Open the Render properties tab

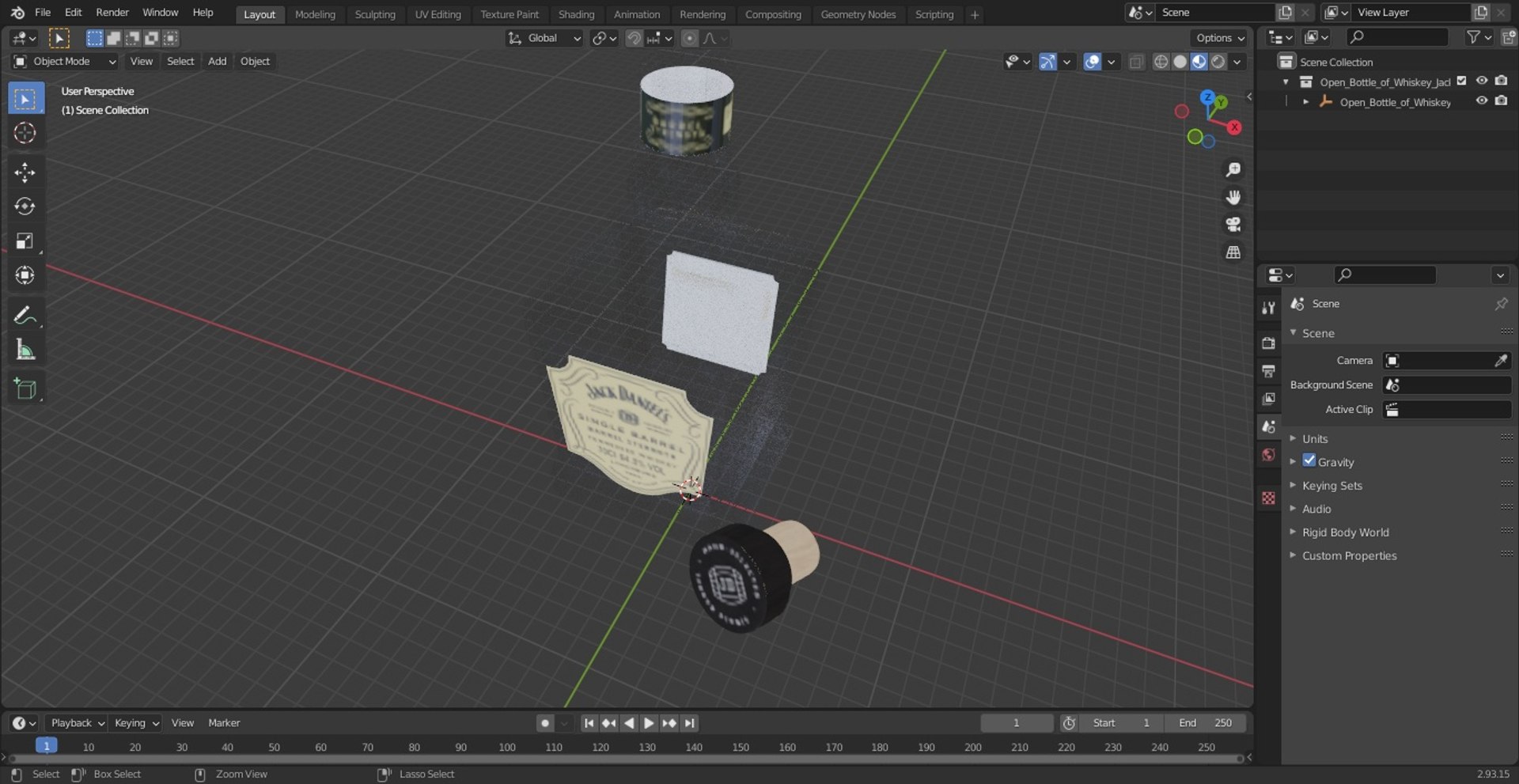click(1269, 343)
